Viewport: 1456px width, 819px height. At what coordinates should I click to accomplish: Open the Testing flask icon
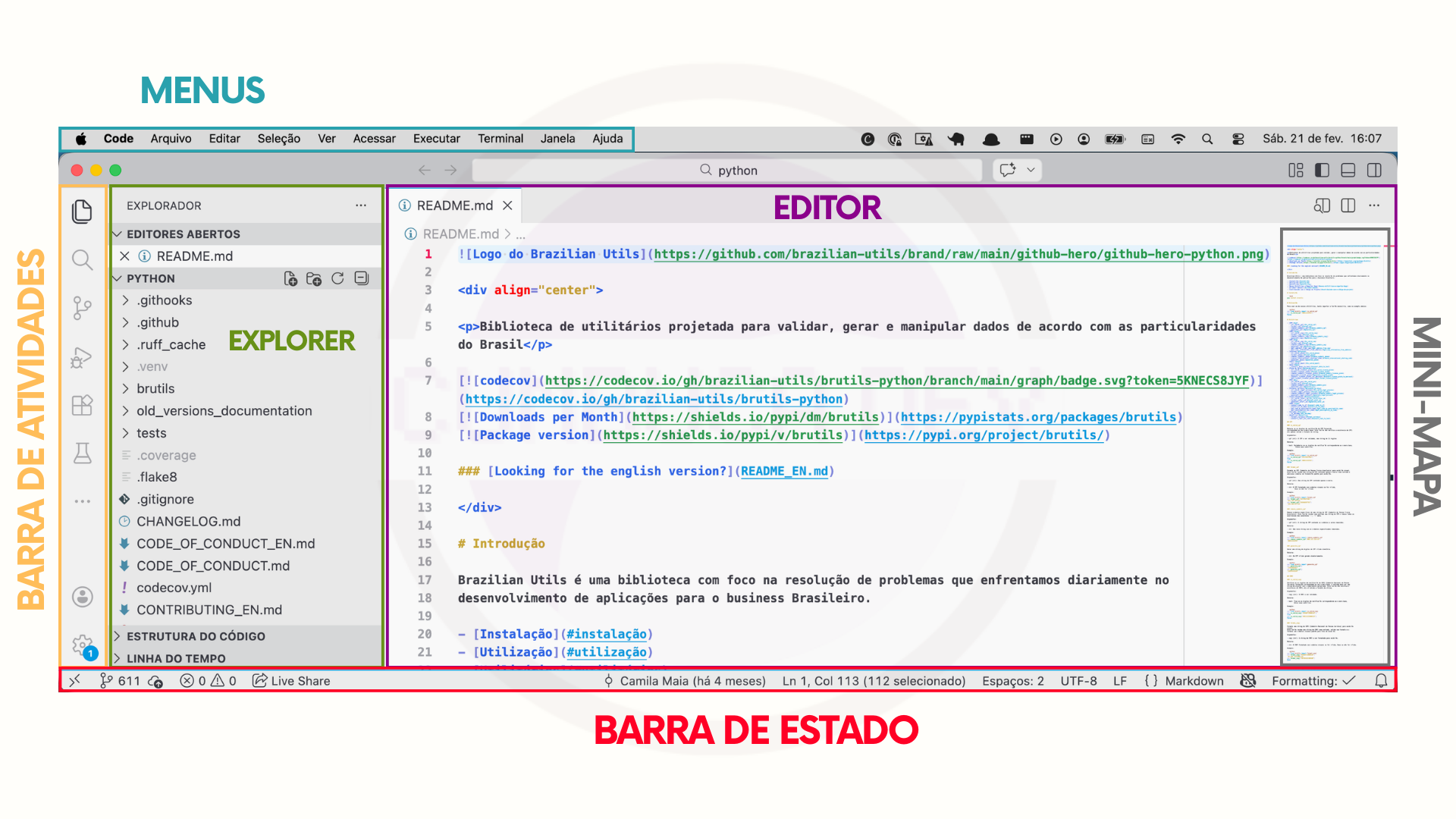(x=82, y=453)
